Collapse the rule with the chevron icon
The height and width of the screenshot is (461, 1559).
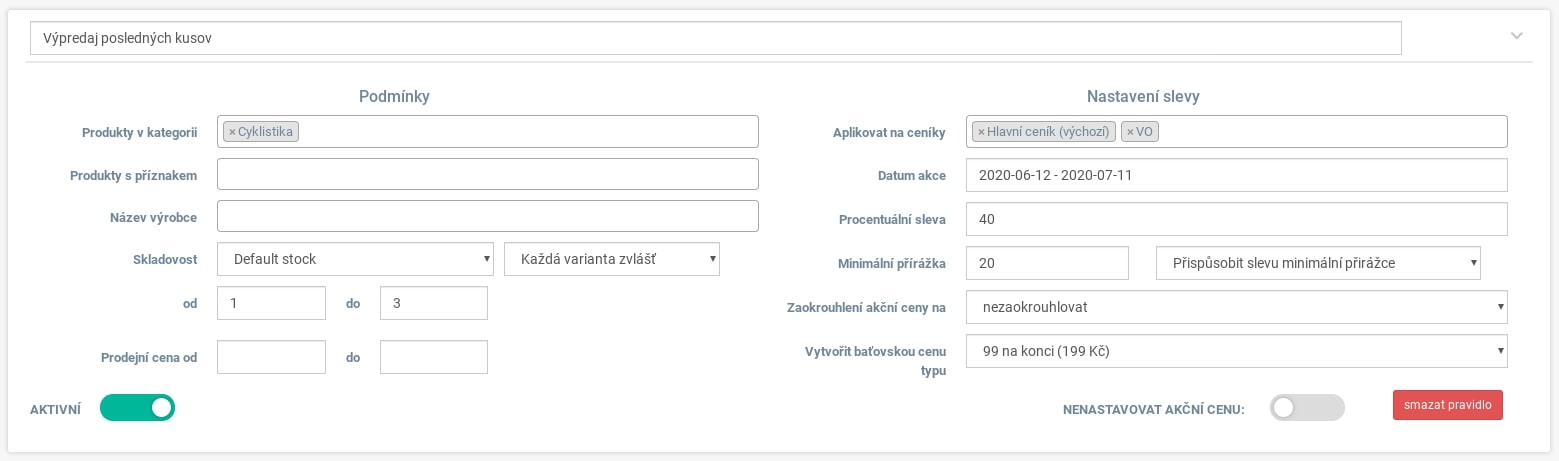pos(1516,36)
